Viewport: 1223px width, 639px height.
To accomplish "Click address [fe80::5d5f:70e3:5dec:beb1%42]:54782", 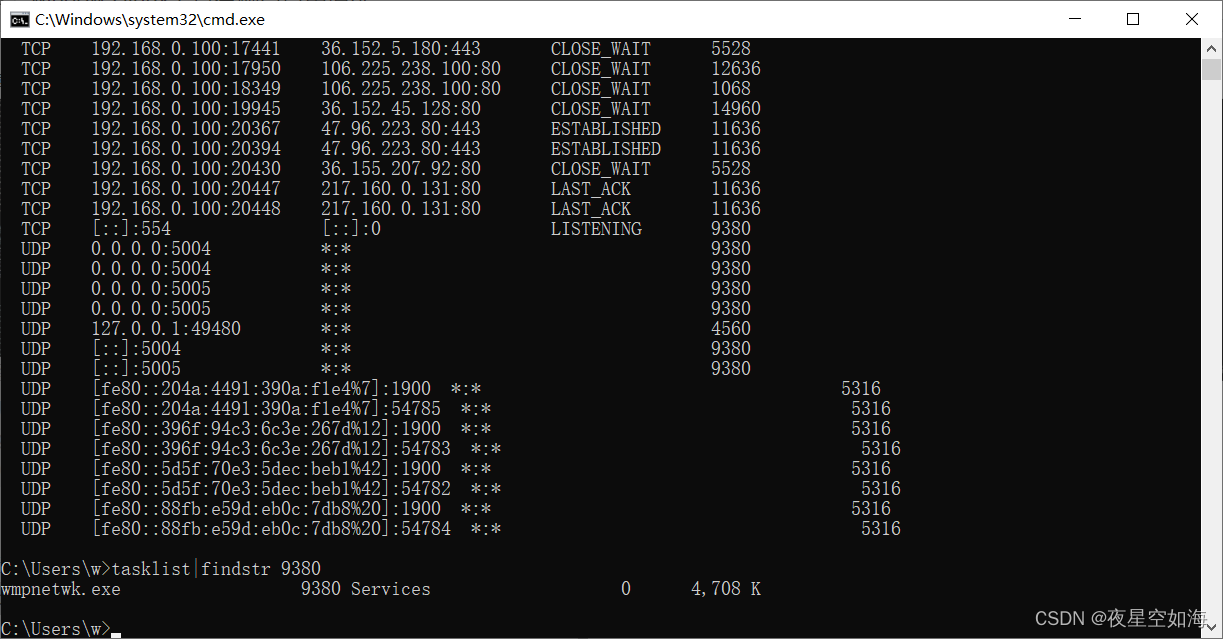I will point(271,489).
